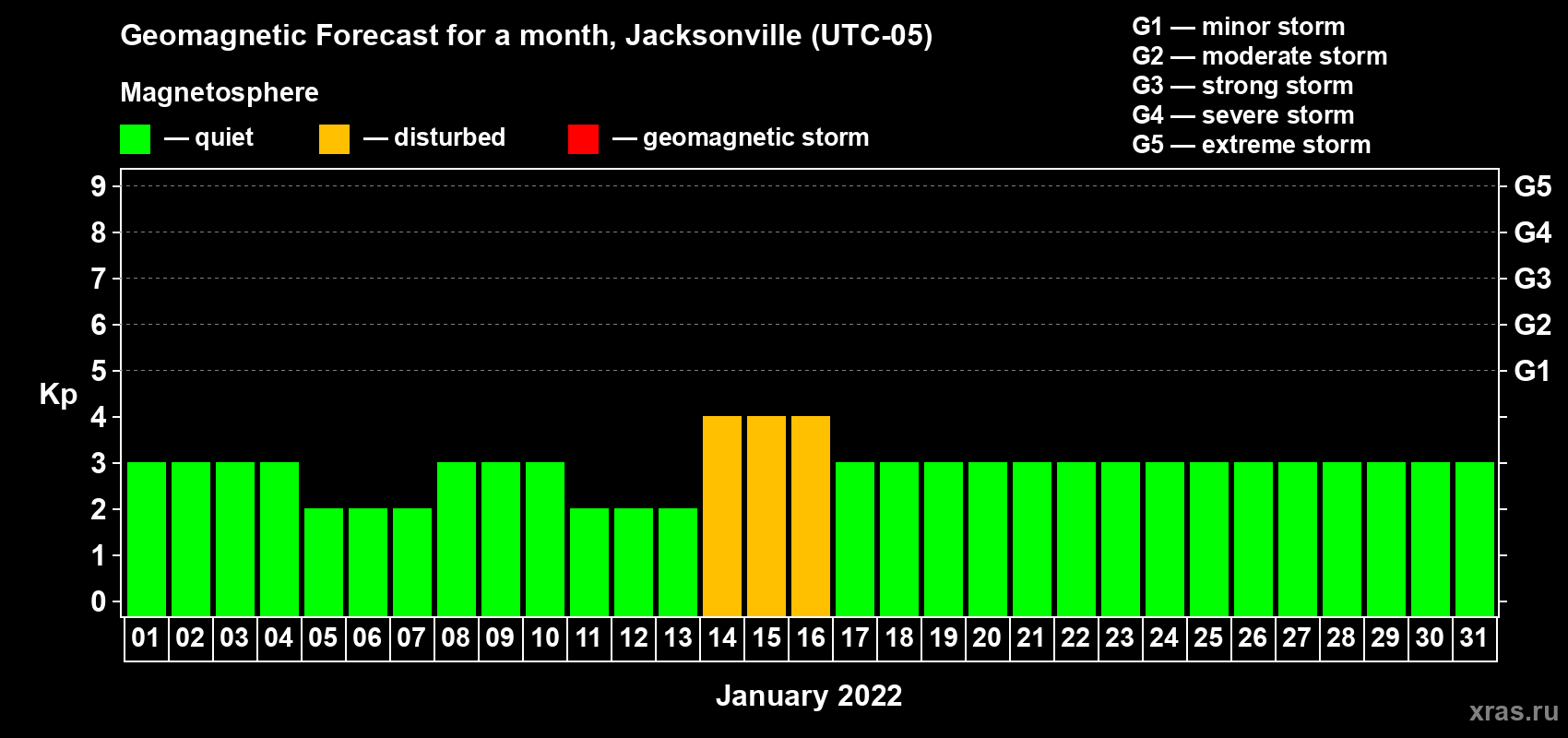Click the 'G3 — strong storm' legend line

(1242, 86)
